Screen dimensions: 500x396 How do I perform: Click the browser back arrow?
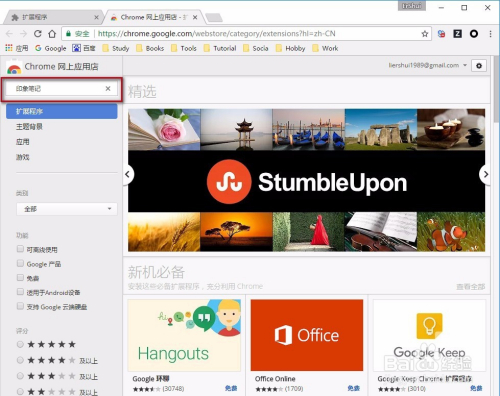[x=9, y=34]
